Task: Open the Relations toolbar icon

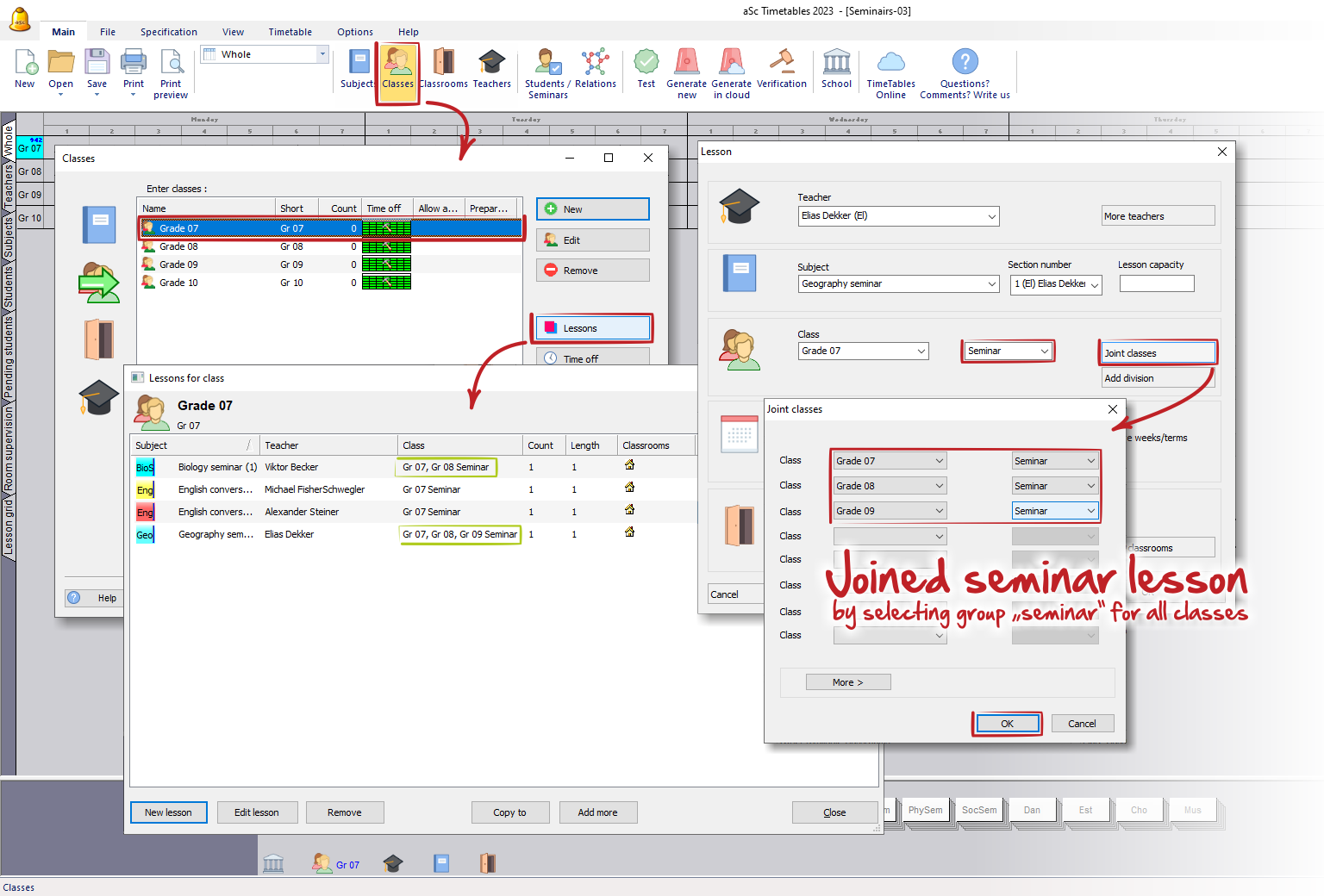Action: point(596,69)
